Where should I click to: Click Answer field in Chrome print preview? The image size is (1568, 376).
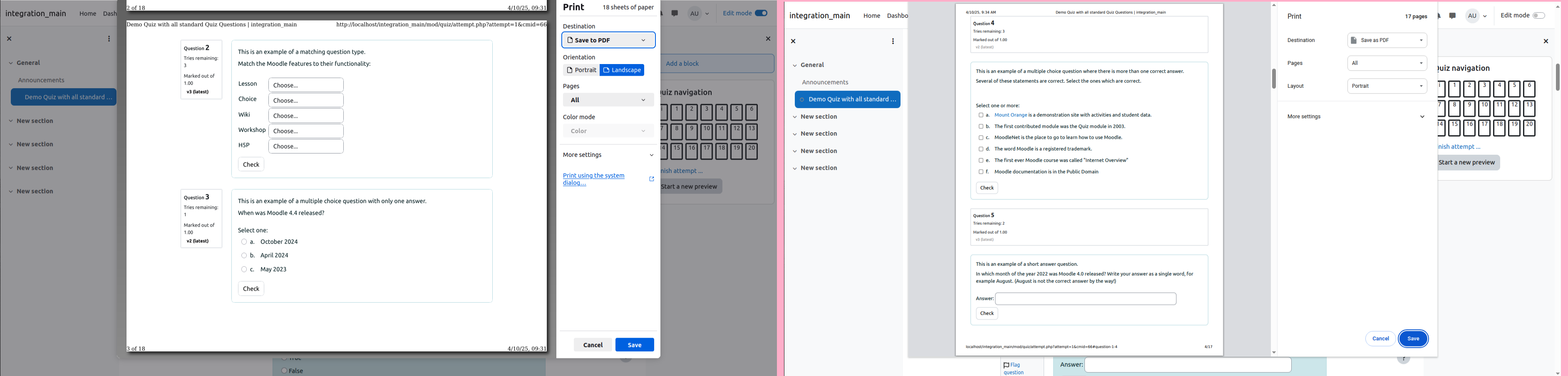coord(1085,299)
